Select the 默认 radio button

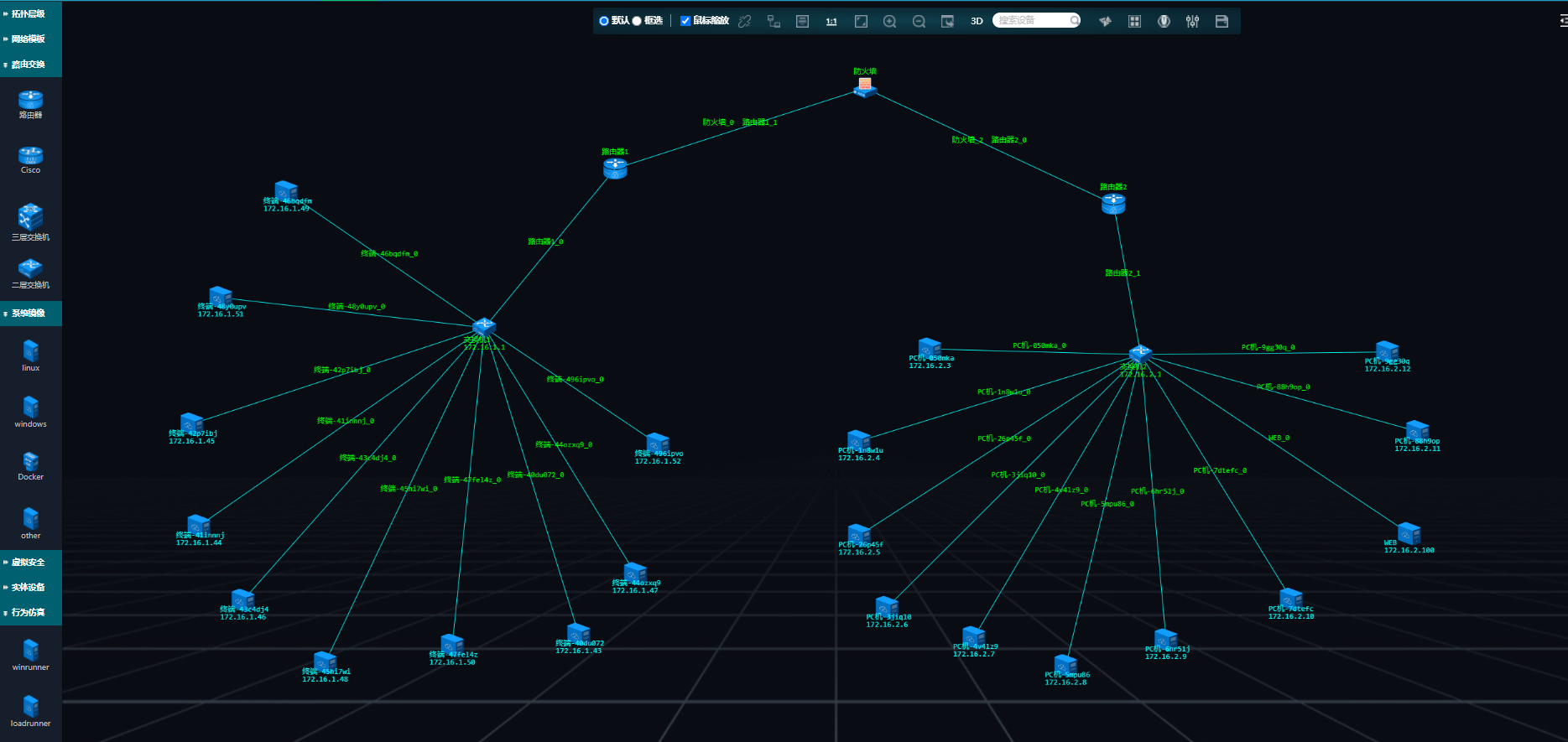point(604,21)
